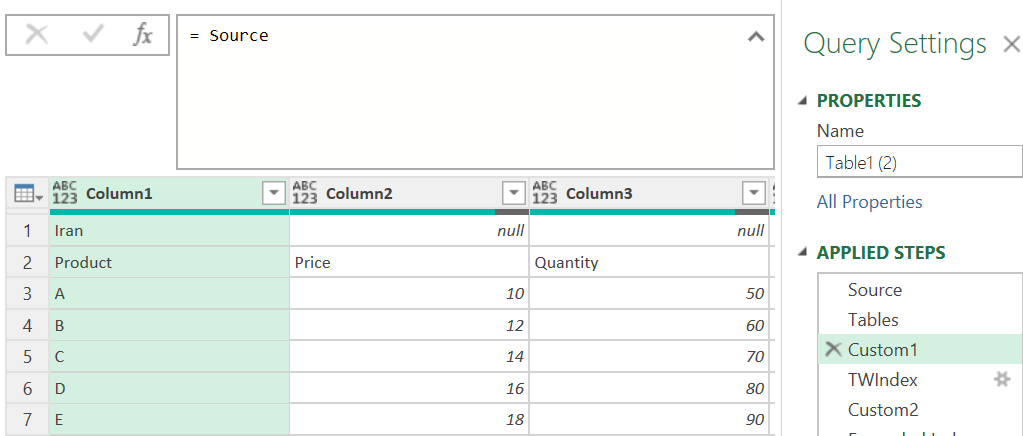The width and height of the screenshot is (1023, 436).
Task: Open the fx function icon
Action: click(142, 35)
